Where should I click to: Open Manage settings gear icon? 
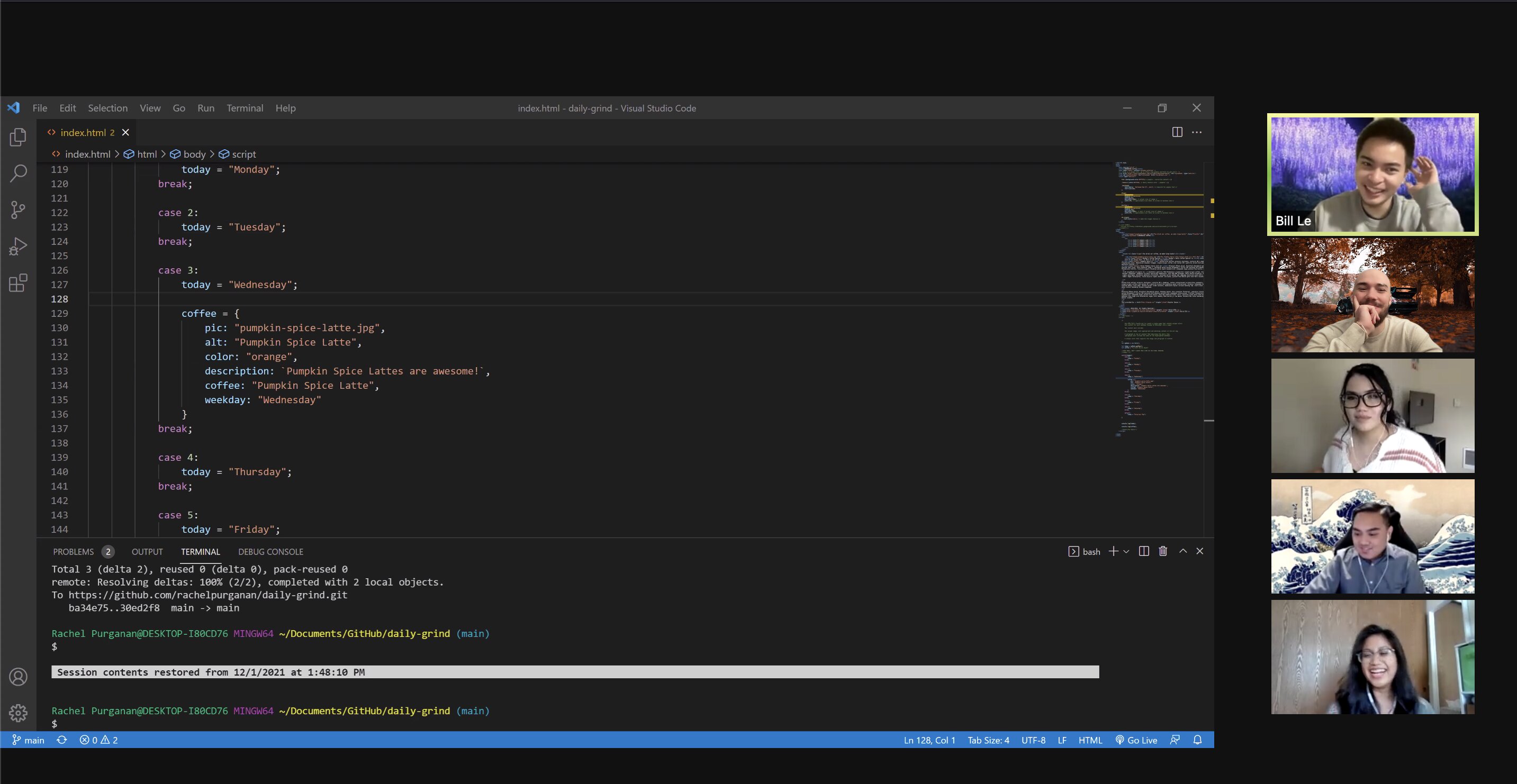18,713
